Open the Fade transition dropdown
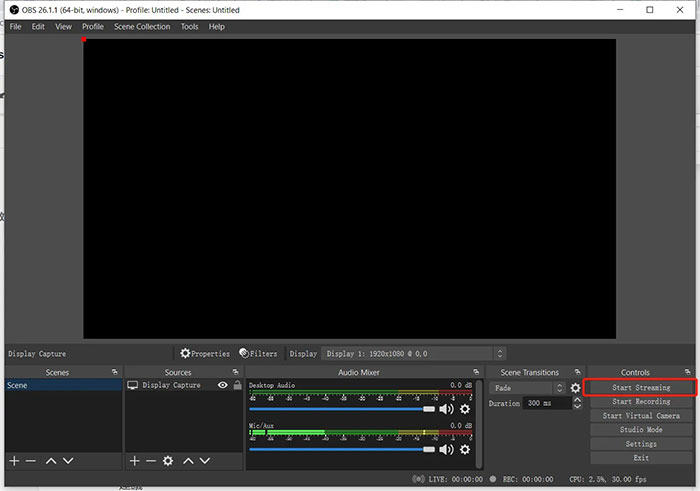Screen dimensions: 700x491 tap(528, 388)
